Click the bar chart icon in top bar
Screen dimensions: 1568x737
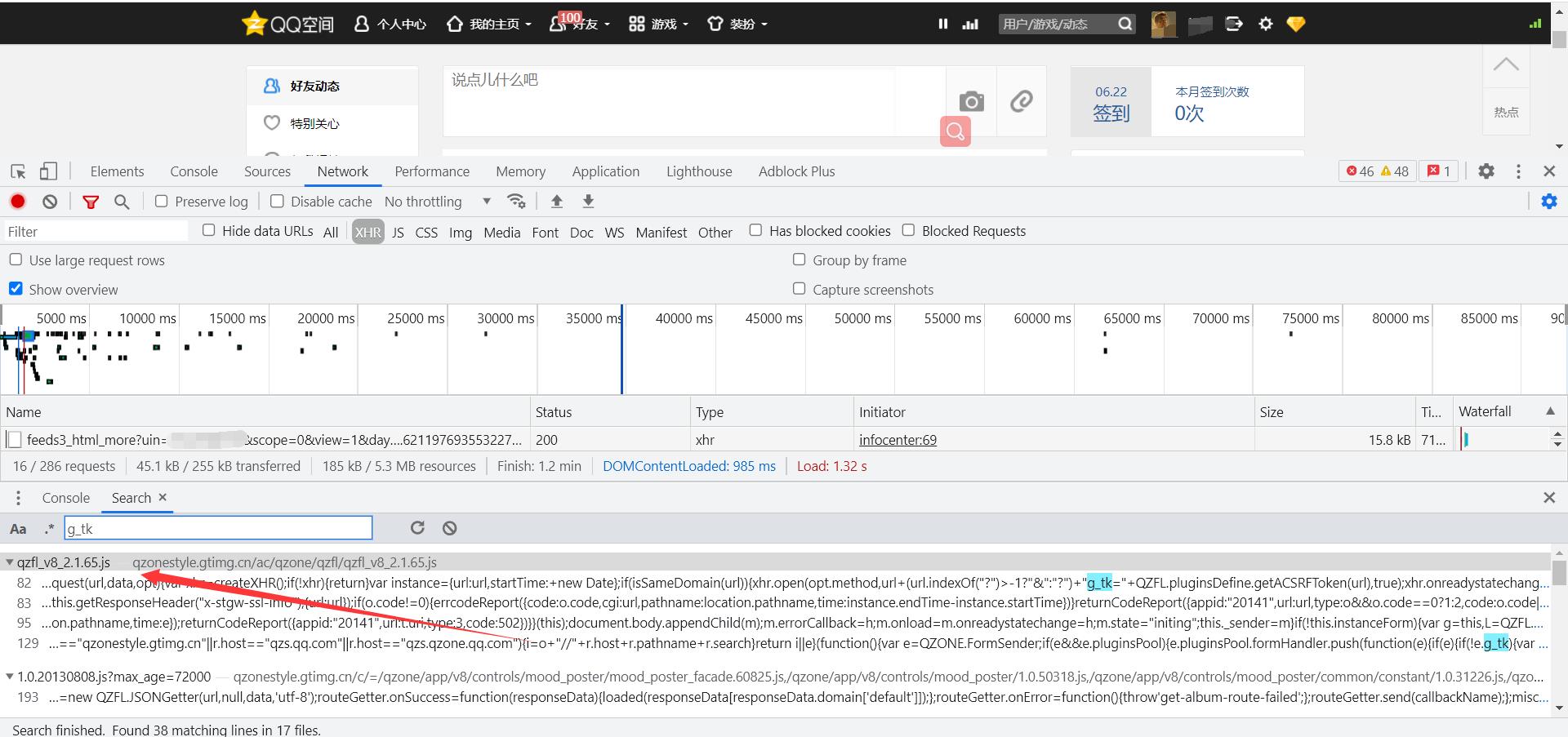970,24
